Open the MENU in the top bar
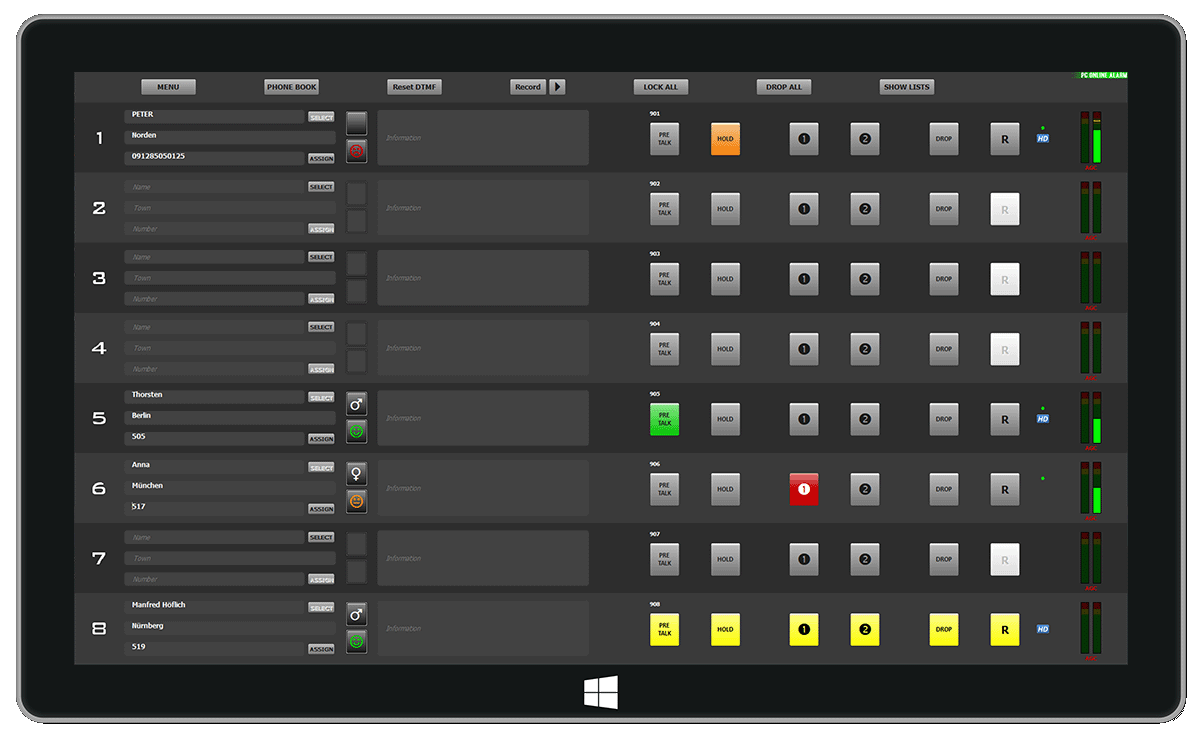The width and height of the screenshot is (1200, 735). 168,87
